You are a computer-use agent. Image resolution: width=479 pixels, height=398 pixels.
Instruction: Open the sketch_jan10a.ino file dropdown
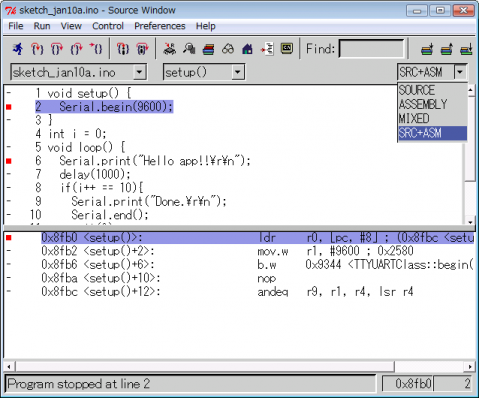pyautogui.click(x=140, y=72)
